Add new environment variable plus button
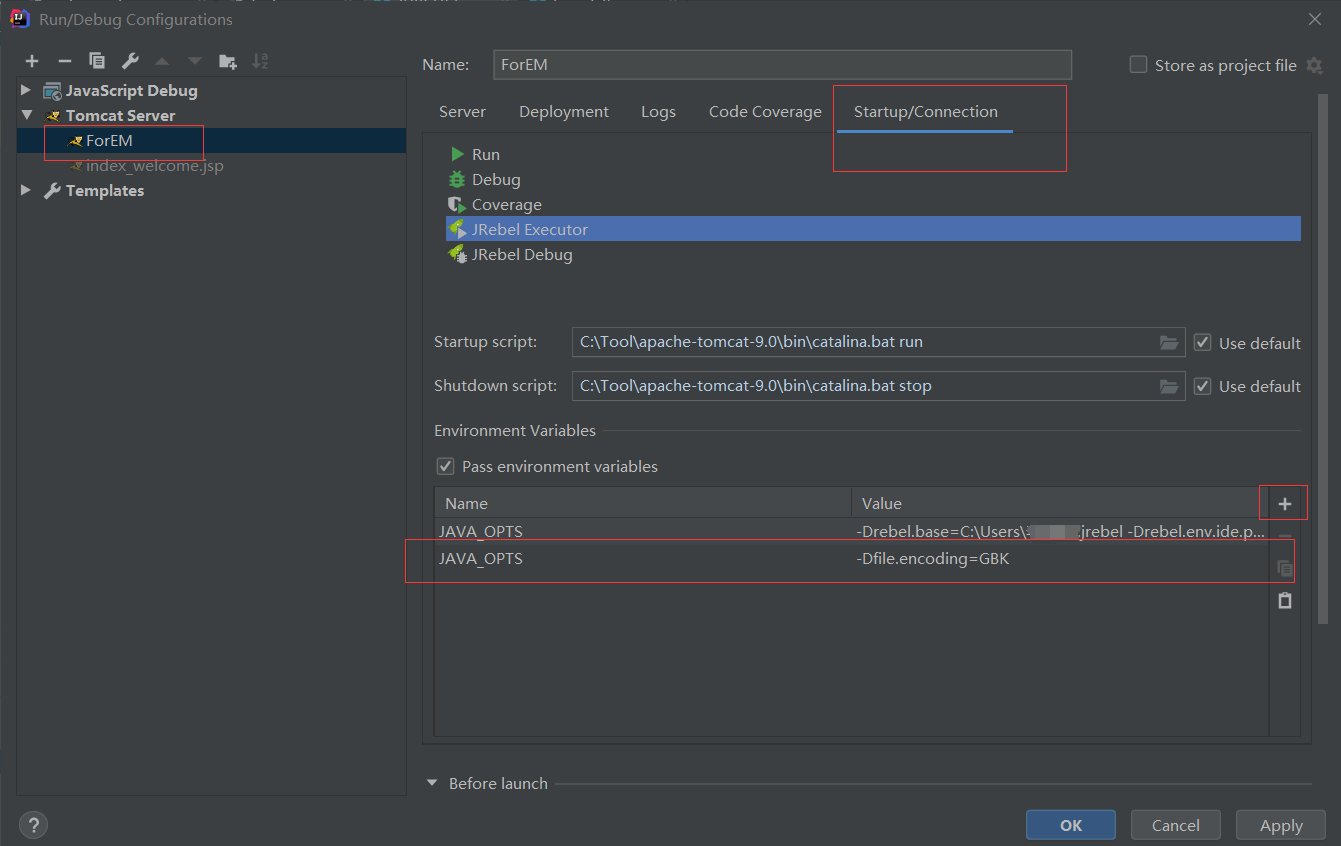The height and width of the screenshot is (846, 1341). (x=1285, y=504)
